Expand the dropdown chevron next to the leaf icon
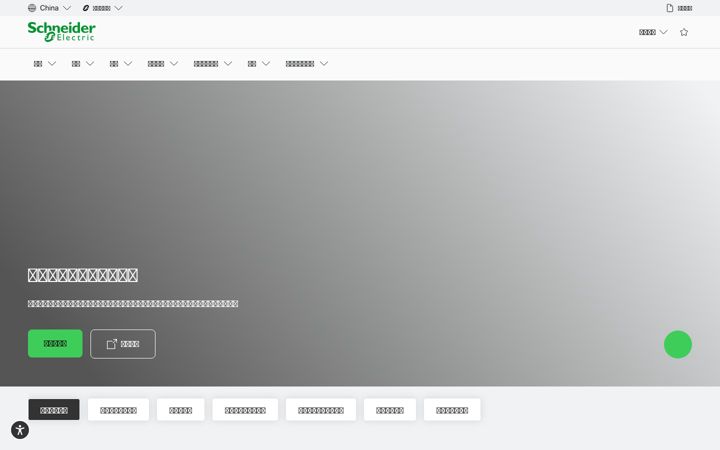The image size is (720, 450). (118, 8)
